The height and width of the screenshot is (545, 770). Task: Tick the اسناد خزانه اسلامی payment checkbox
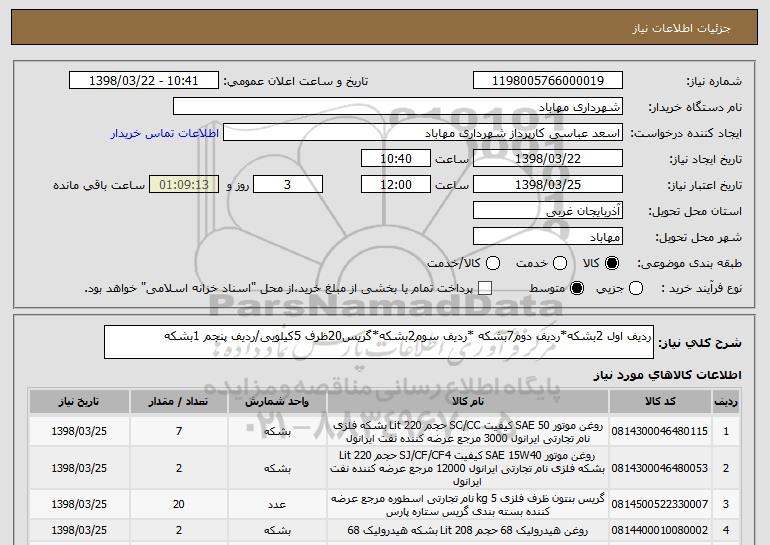point(485,289)
